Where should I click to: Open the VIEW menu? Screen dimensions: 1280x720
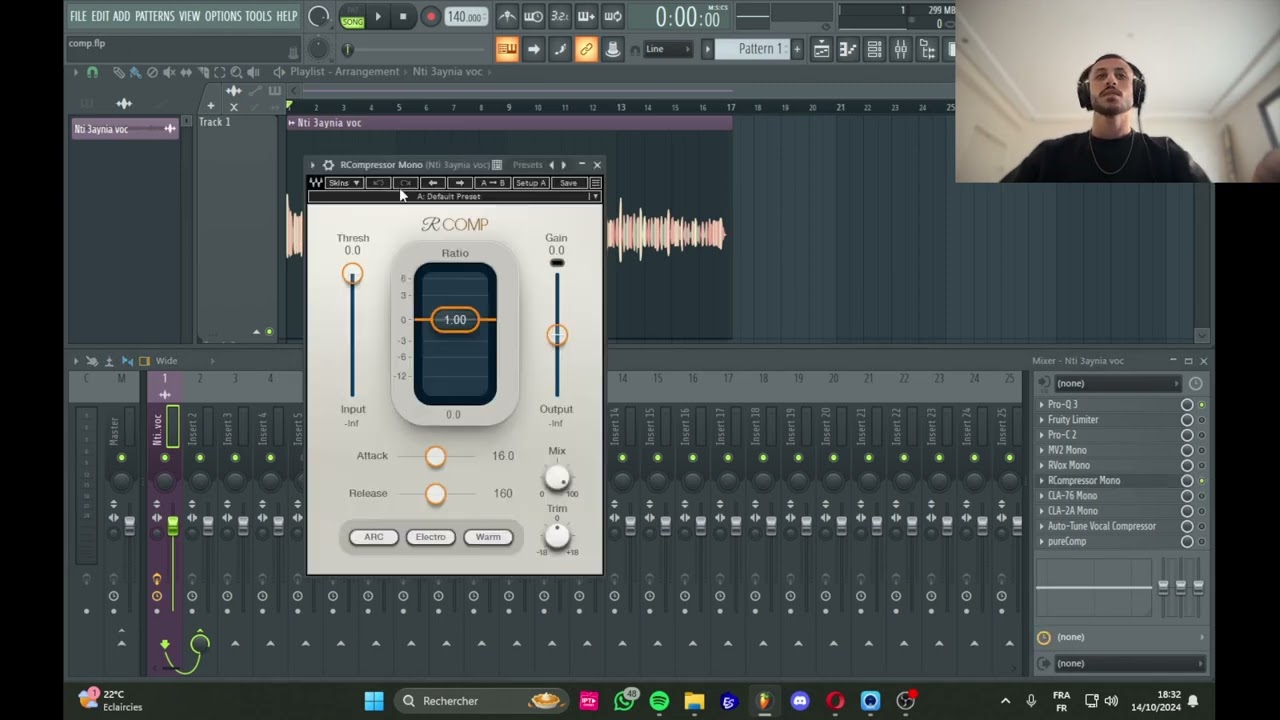pos(189,16)
